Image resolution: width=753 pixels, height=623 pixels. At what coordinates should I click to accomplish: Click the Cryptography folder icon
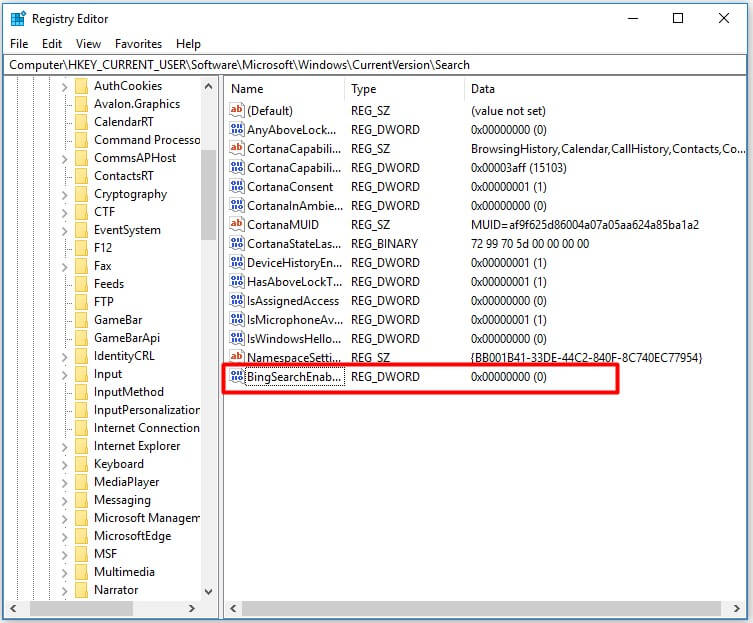(82, 194)
